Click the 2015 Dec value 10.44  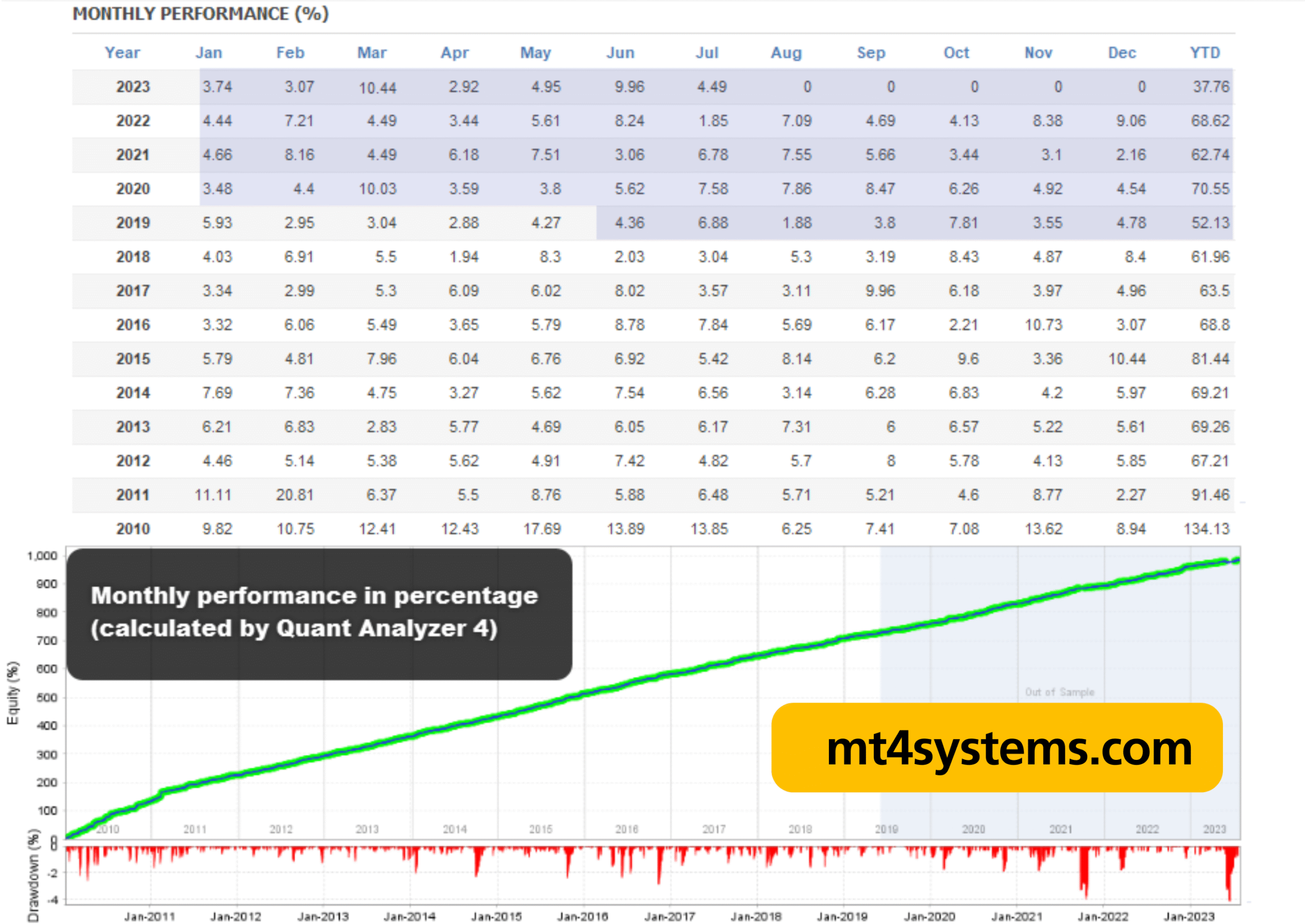coord(1126,358)
